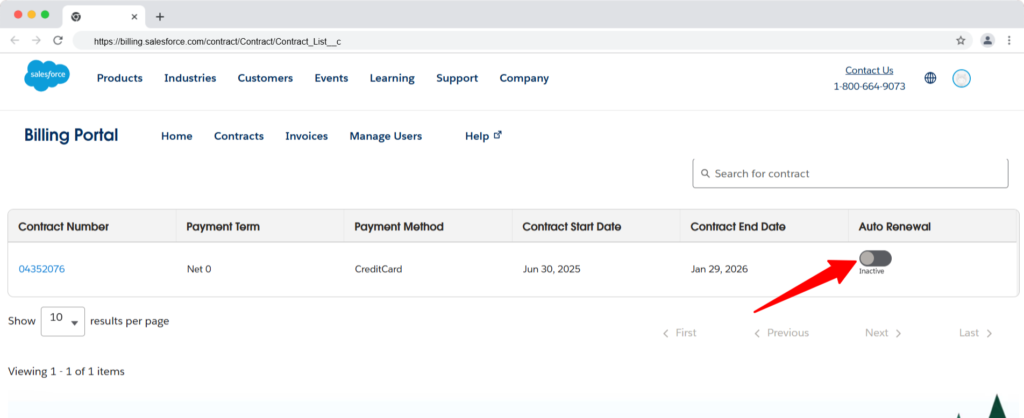Click the browser forward arrow
This screenshot has height=418, width=1024.
pos(37,40)
